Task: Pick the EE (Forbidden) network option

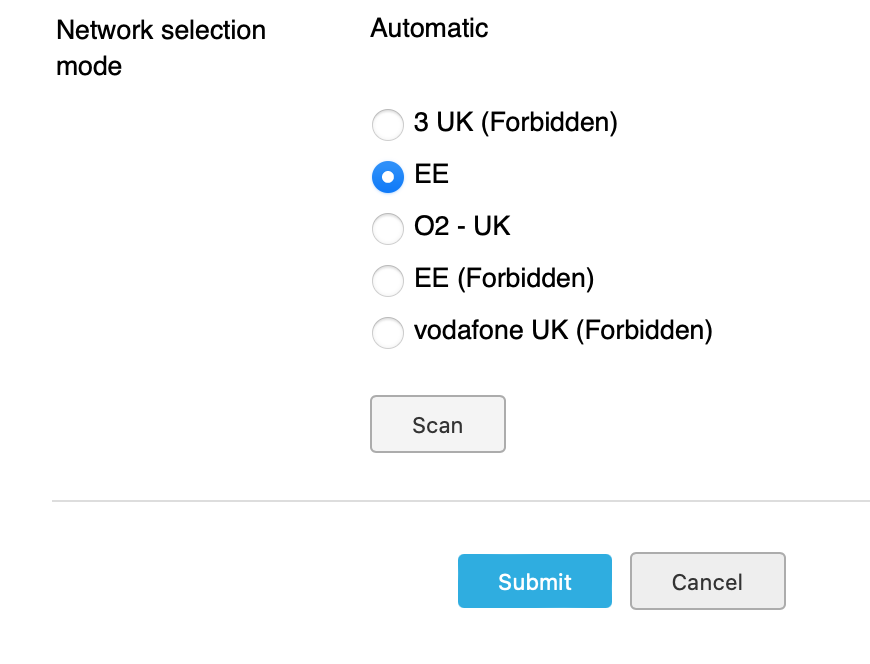Action: tap(388, 281)
